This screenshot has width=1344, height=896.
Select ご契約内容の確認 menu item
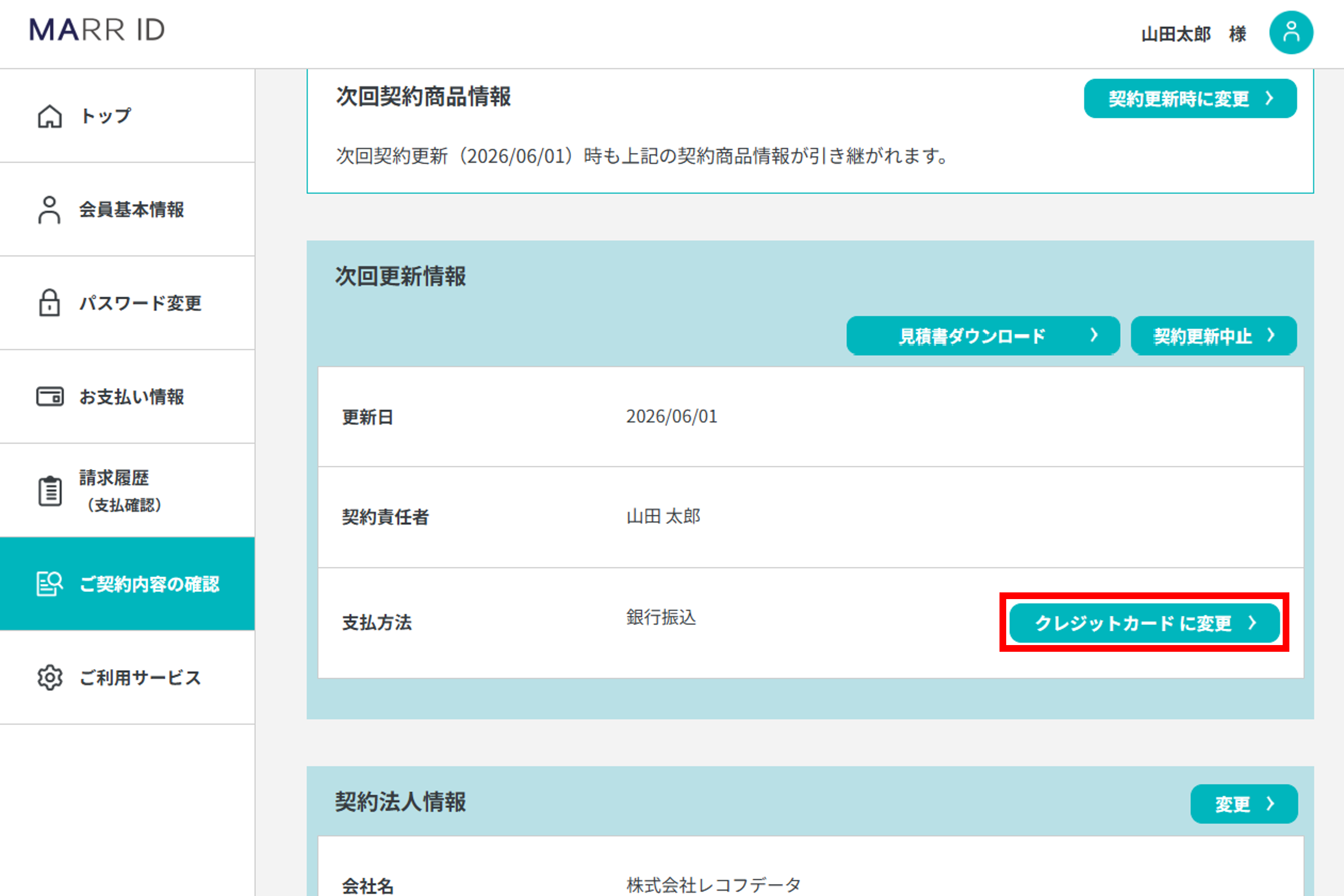click(127, 583)
